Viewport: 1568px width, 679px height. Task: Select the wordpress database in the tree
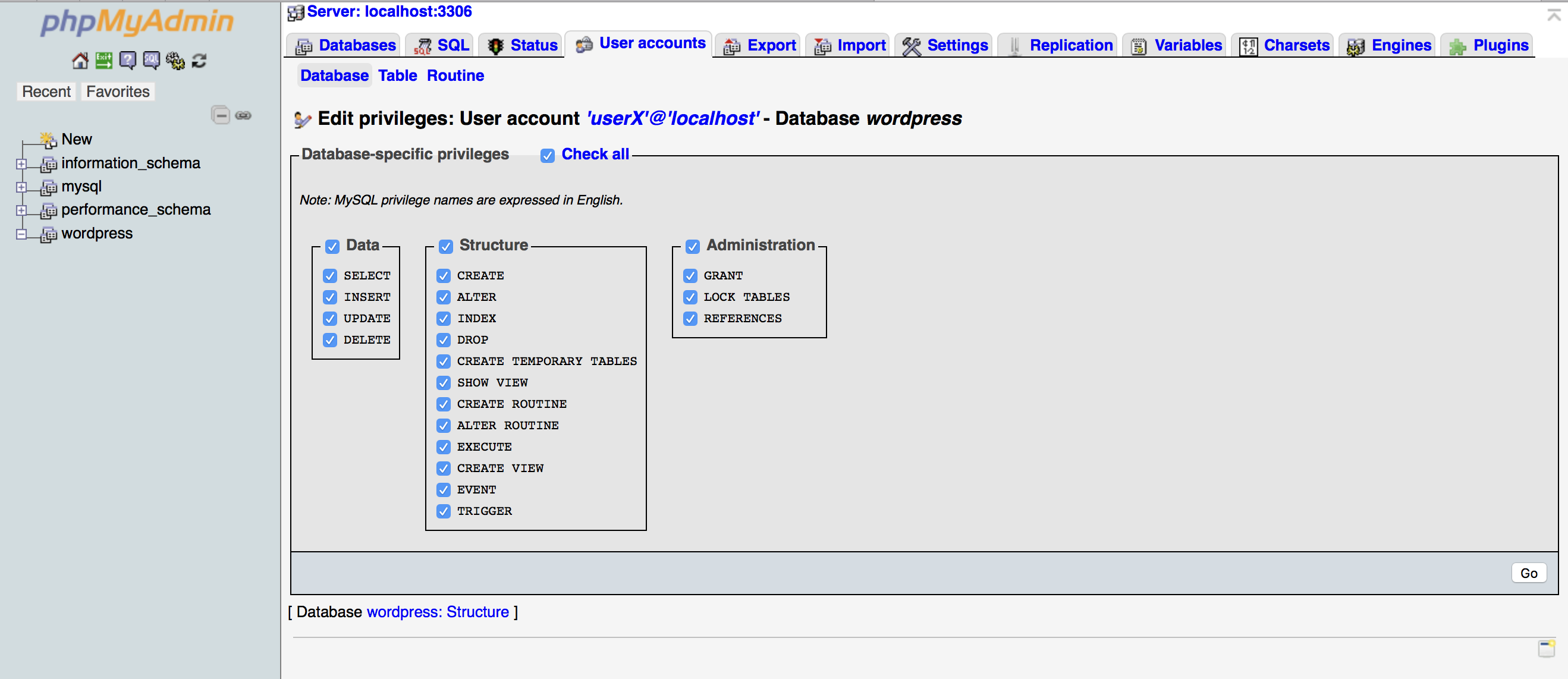pos(97,234)
